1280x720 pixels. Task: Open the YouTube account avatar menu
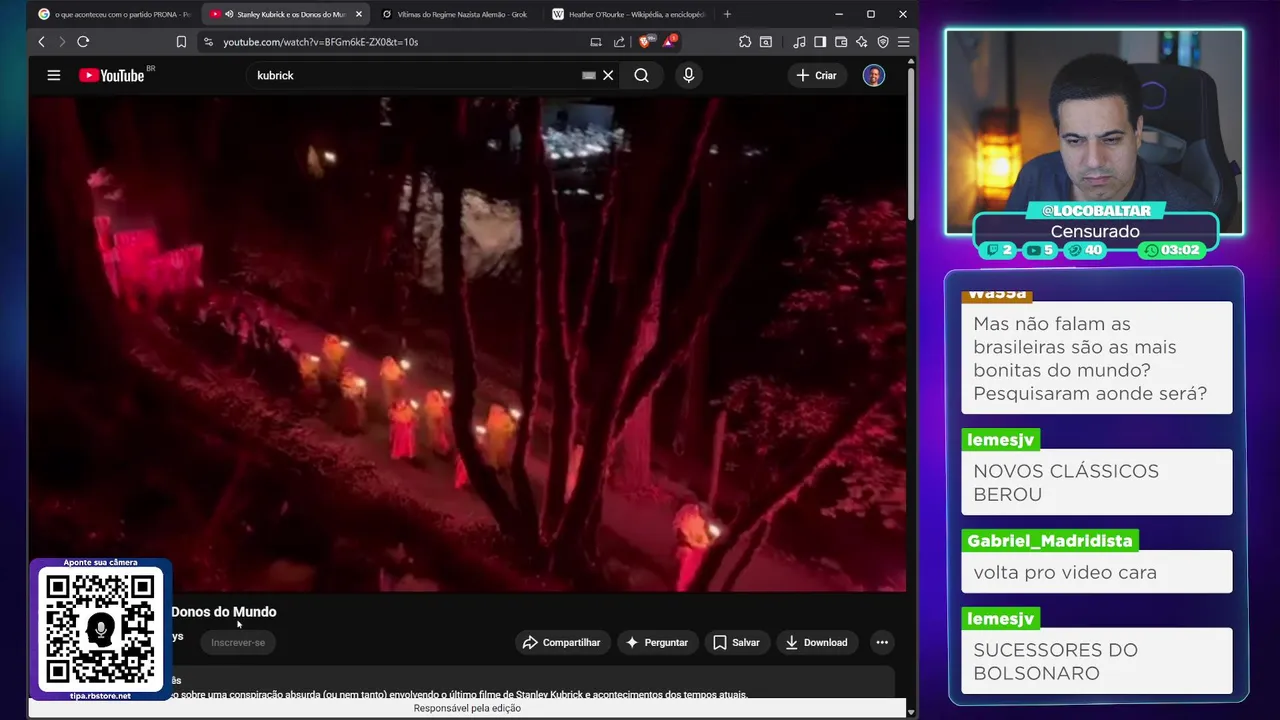[874, 75]
